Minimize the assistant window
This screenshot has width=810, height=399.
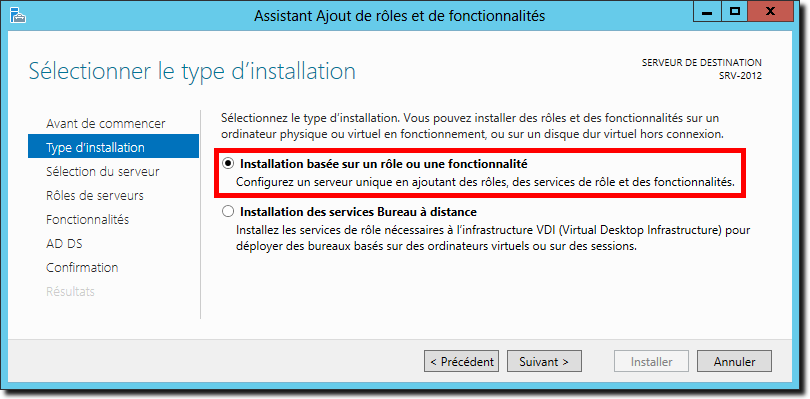[x=711, y=11]
